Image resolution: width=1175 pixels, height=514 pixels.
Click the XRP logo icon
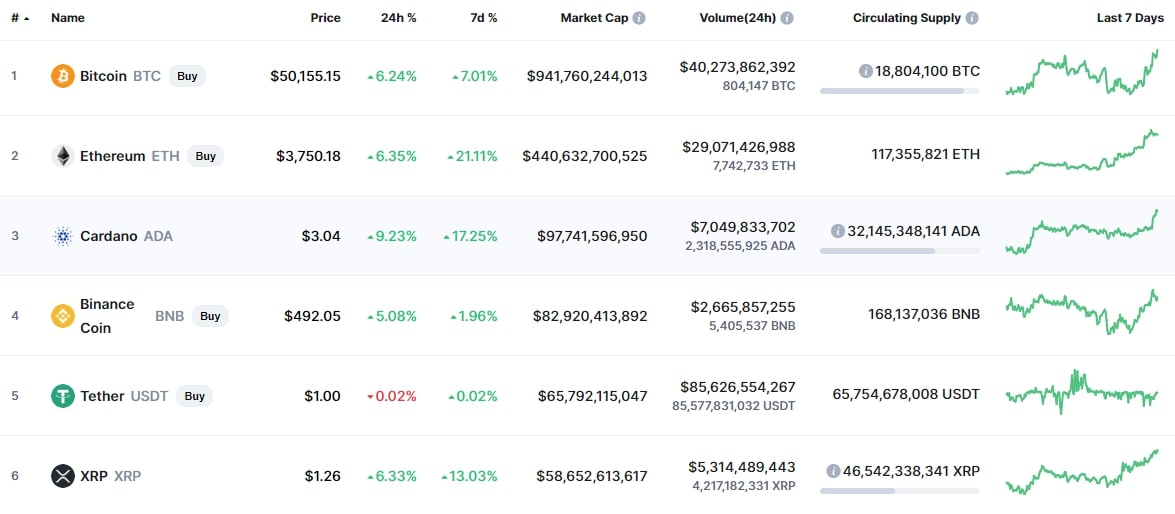coord(63,476)
